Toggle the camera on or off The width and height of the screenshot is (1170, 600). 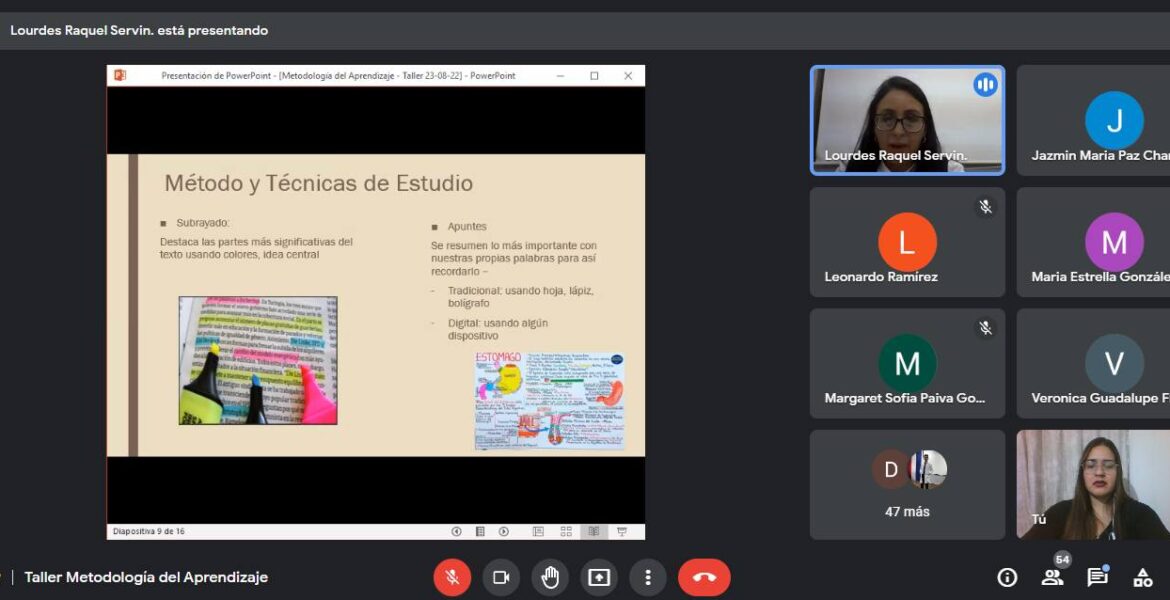coord(501,577)
